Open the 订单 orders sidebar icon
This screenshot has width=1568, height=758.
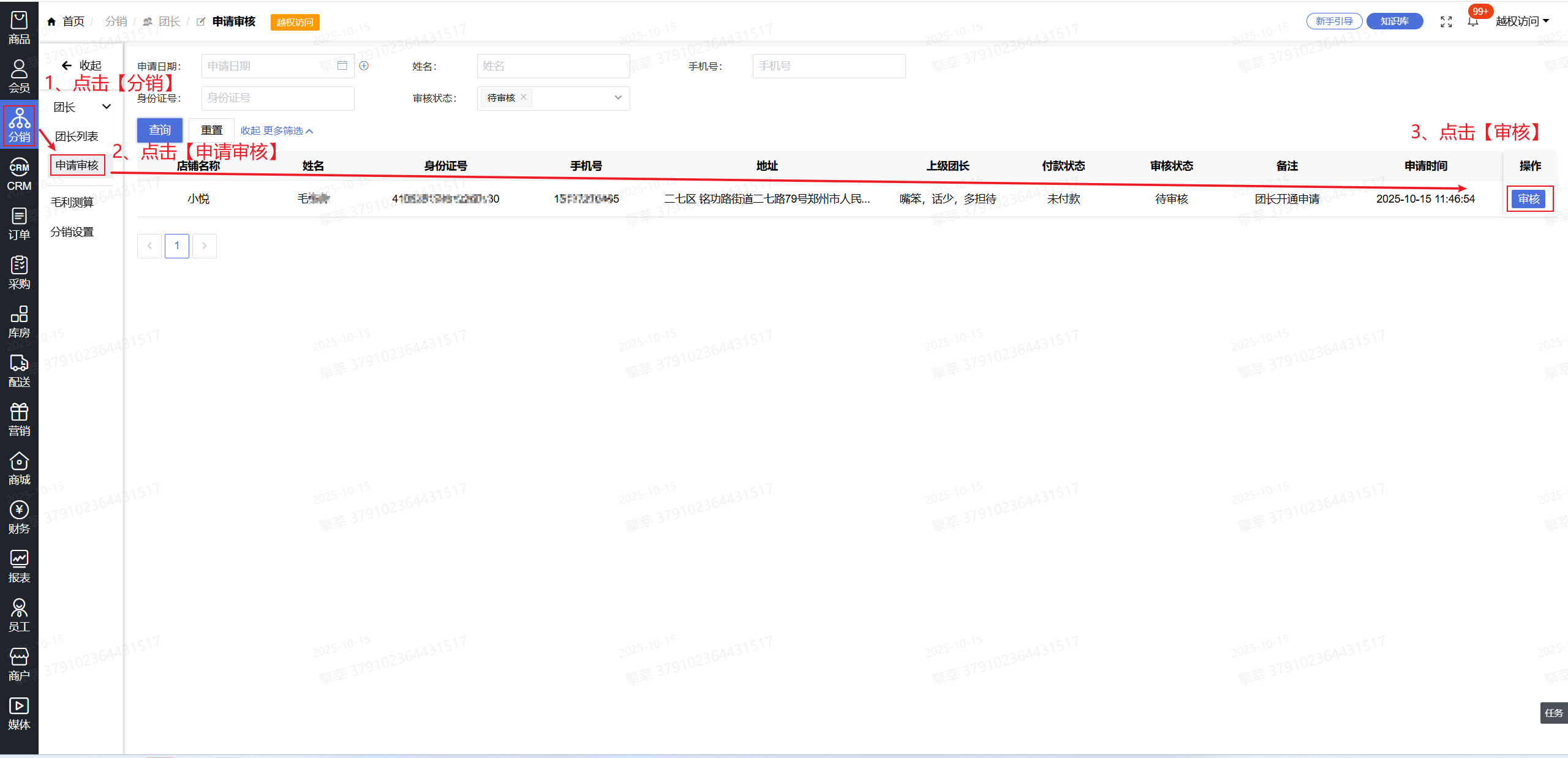pyautogui.click(x=19, y=223)
